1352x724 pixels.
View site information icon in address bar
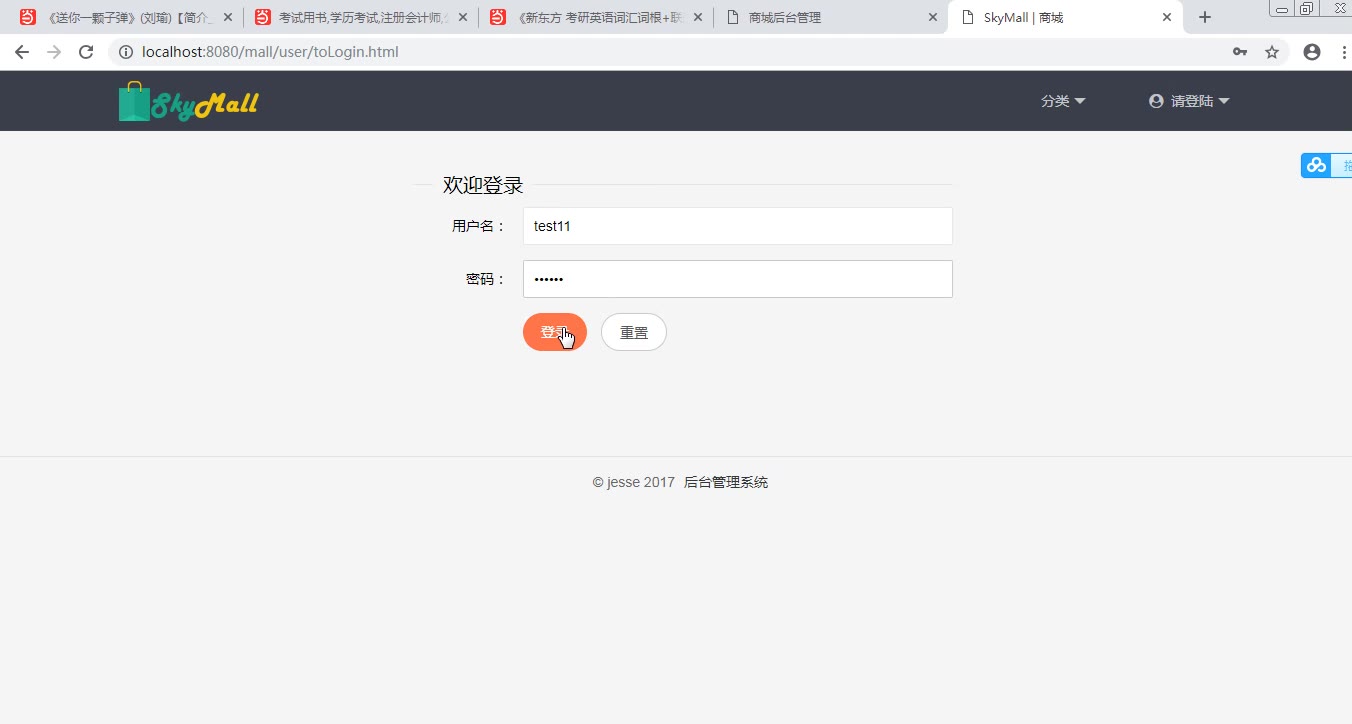pos(126,52)
